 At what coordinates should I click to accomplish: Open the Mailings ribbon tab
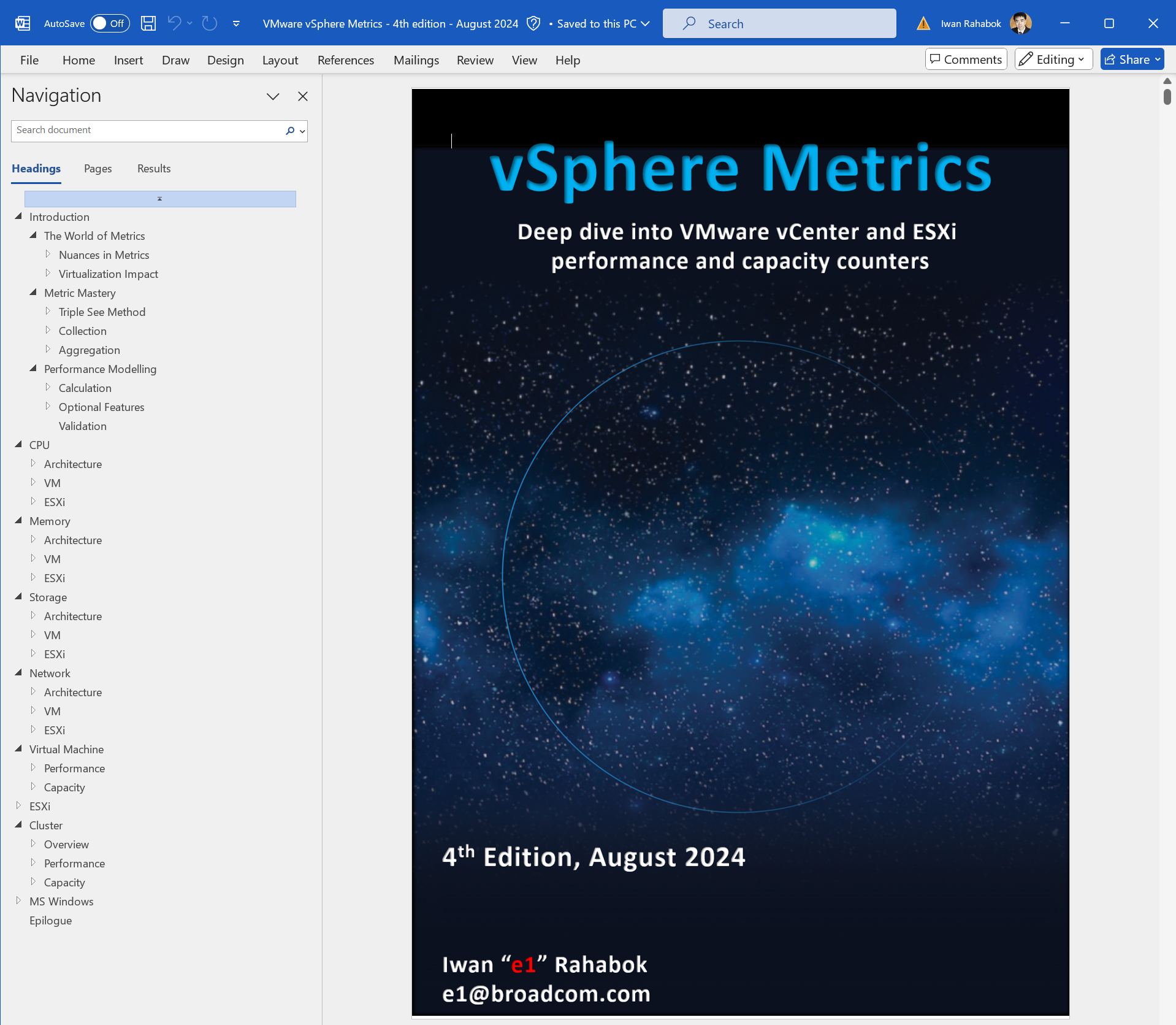(x=416, y=60)
